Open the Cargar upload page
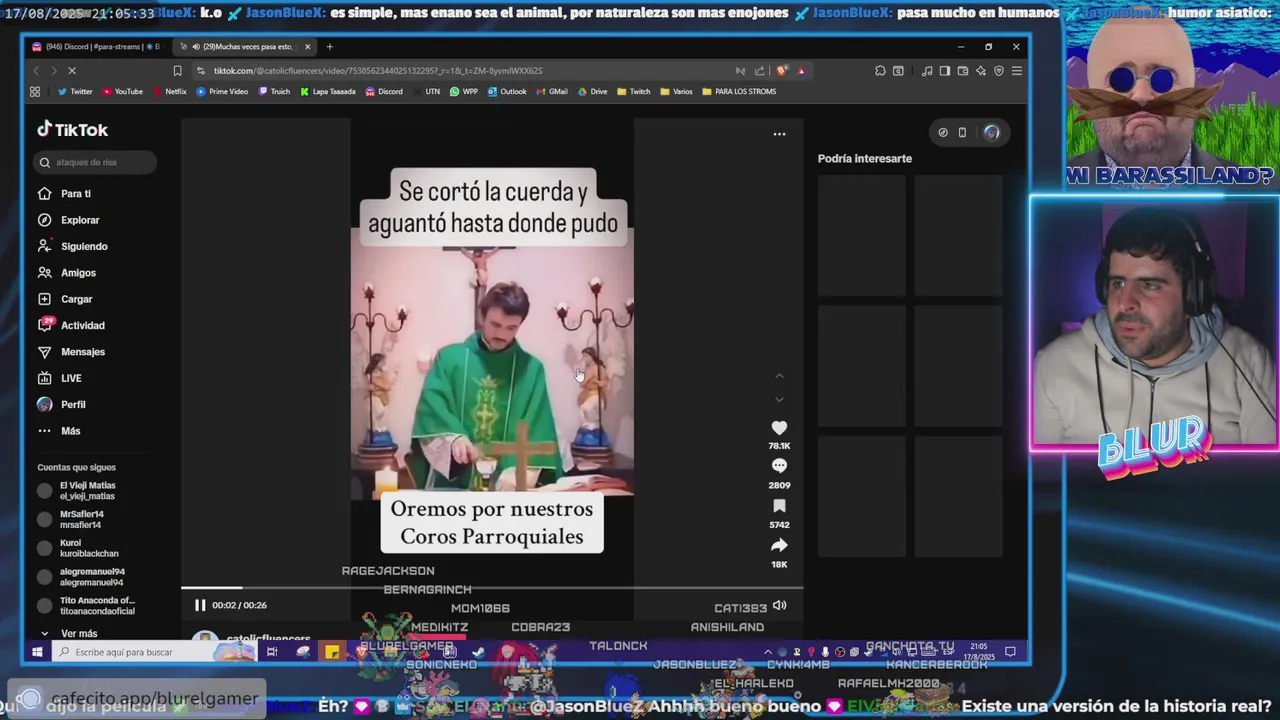 click(x=65, y=299)
